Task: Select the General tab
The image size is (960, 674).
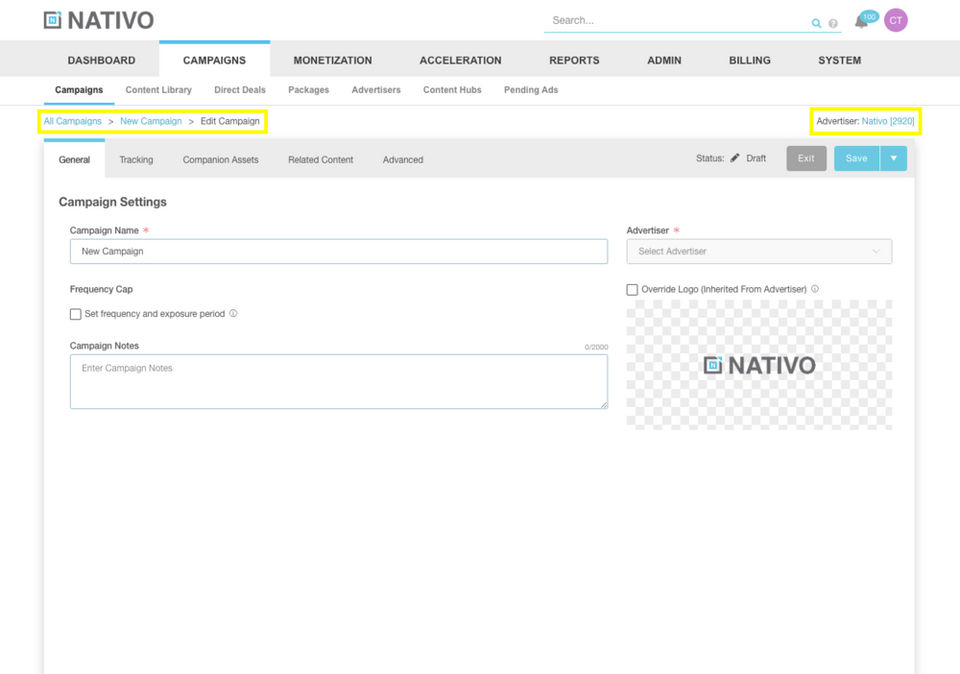Action: coord(74,160)
